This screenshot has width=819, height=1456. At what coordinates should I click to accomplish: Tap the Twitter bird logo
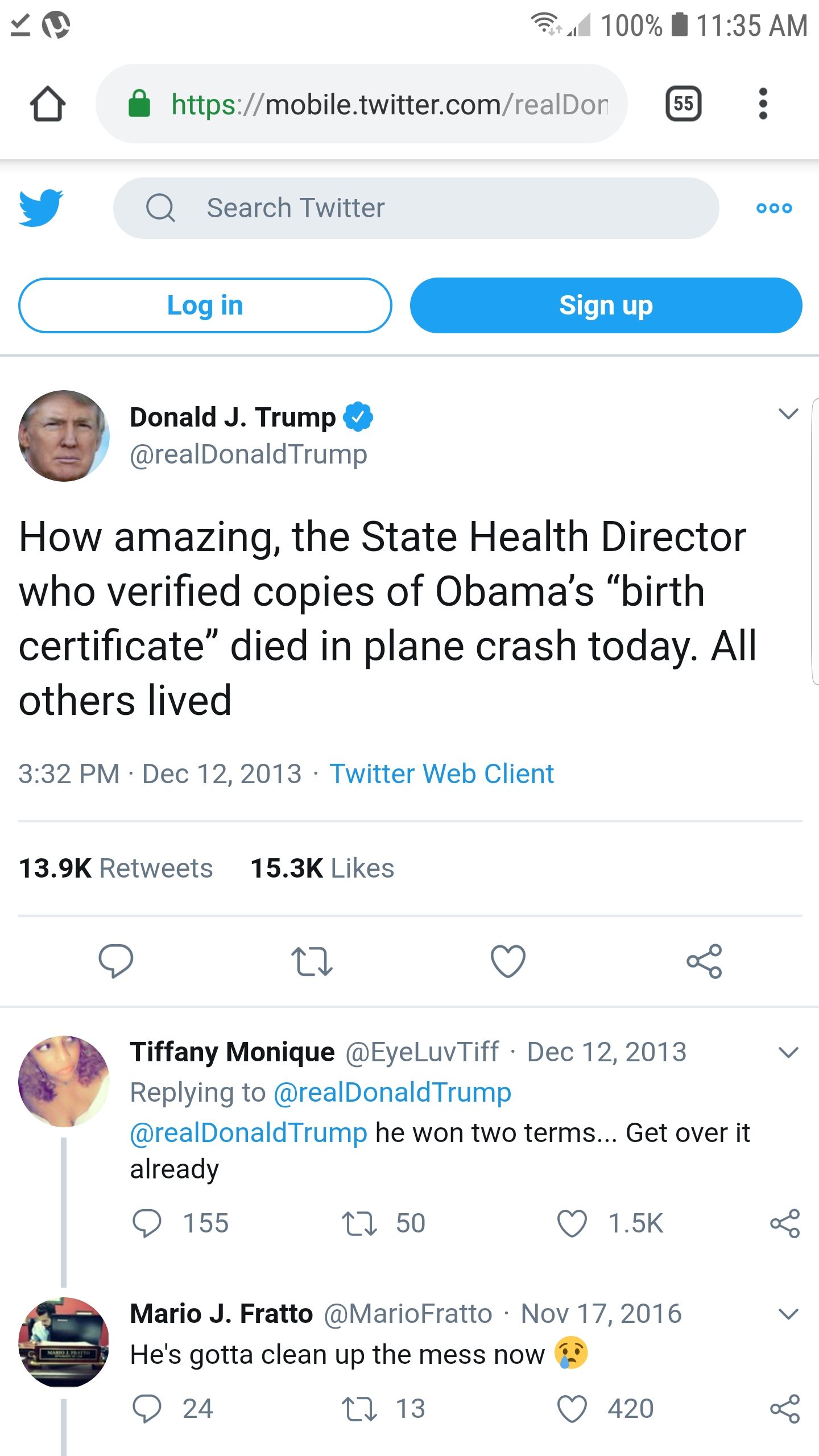[x=41, y=208]
